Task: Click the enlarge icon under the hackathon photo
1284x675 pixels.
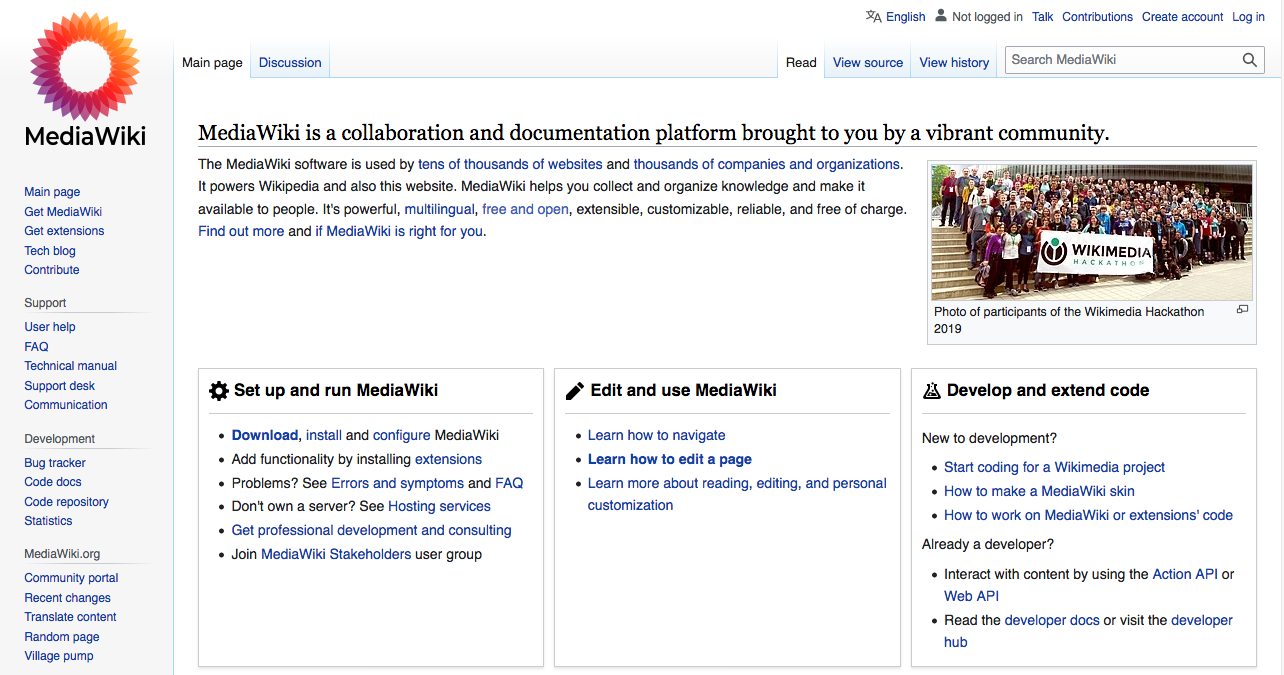Action: [x=1242, y=310]
